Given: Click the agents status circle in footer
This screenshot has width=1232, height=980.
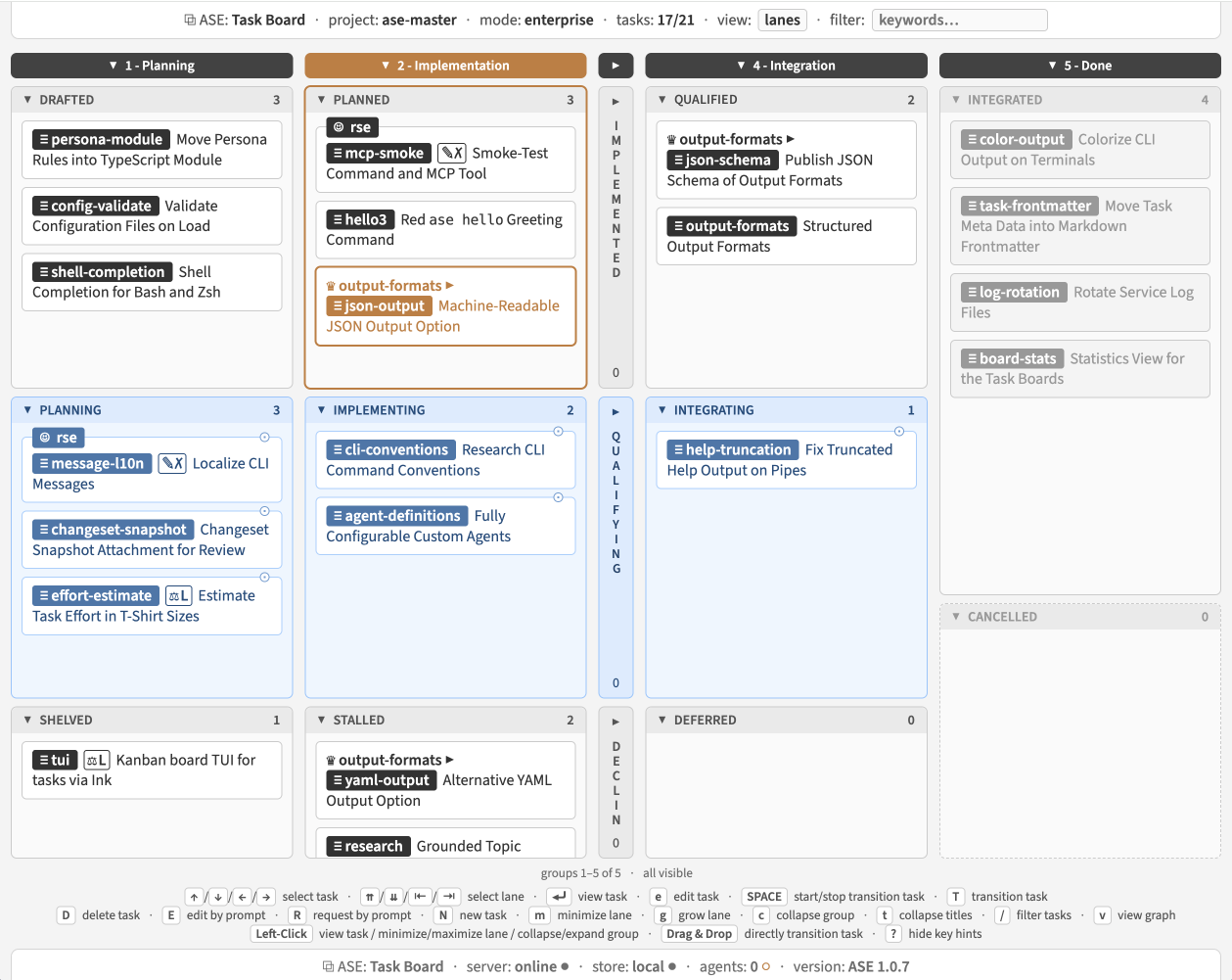Looking at the screenshot, I should coord(766,967).
